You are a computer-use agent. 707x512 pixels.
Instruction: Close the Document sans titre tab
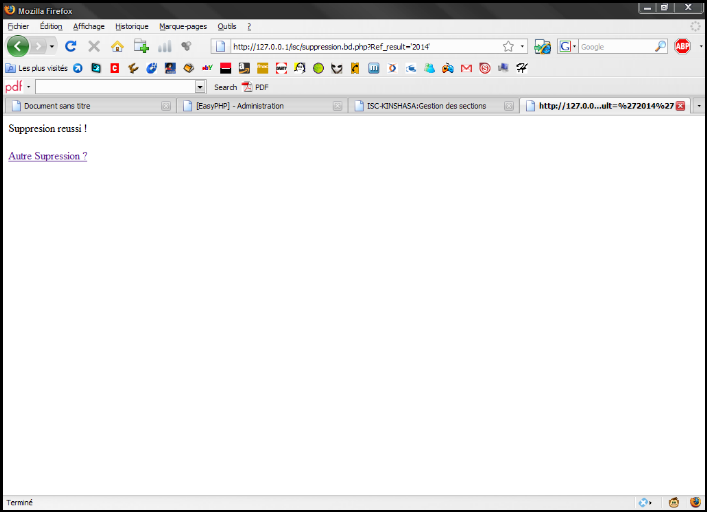[x=166, y=106]
